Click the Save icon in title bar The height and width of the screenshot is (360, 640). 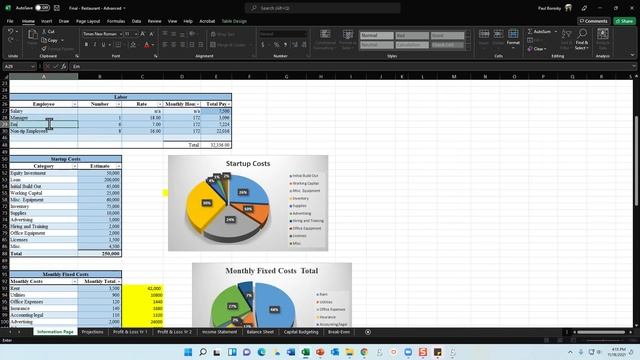point(57,8)
